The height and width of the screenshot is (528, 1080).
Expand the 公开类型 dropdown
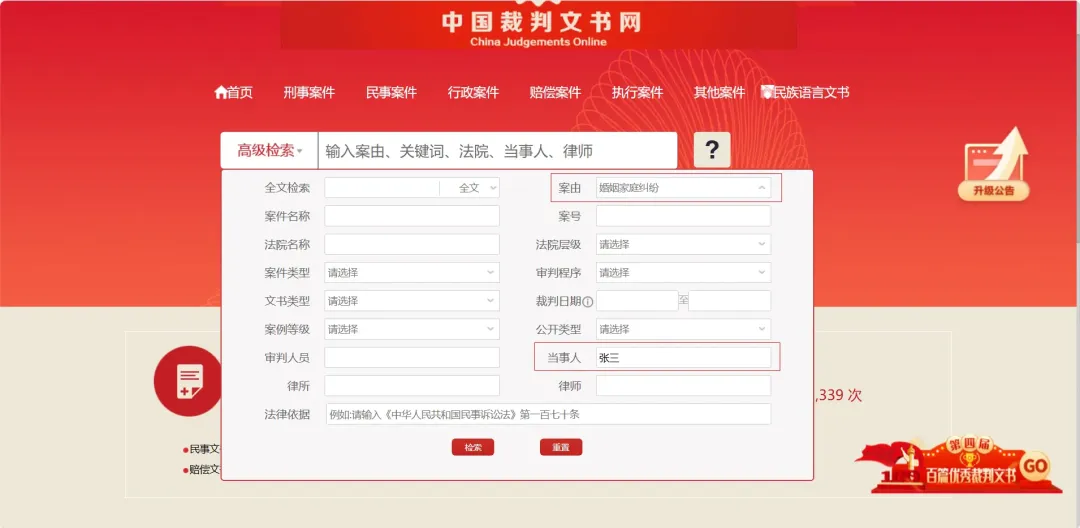683,329
